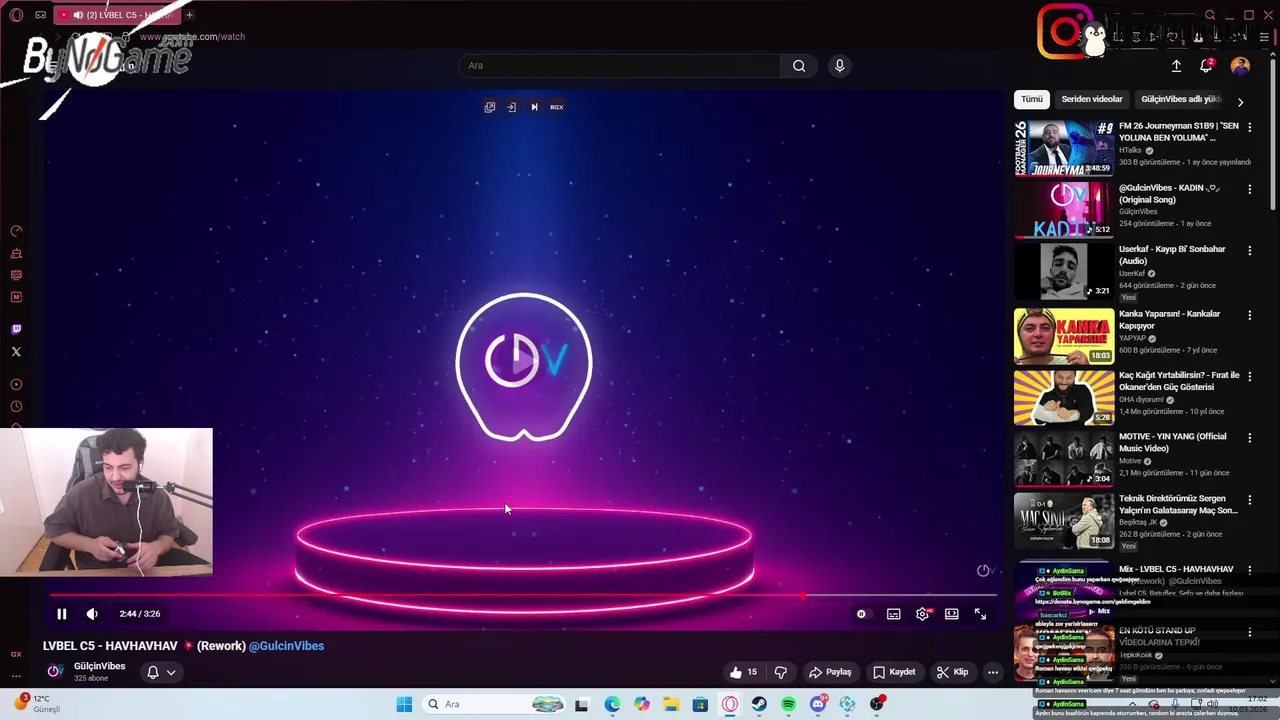Screen dimensions: 1280x720
Task: Open options for FM 26 Journeyman video
Action: [x=1249, y=127]
